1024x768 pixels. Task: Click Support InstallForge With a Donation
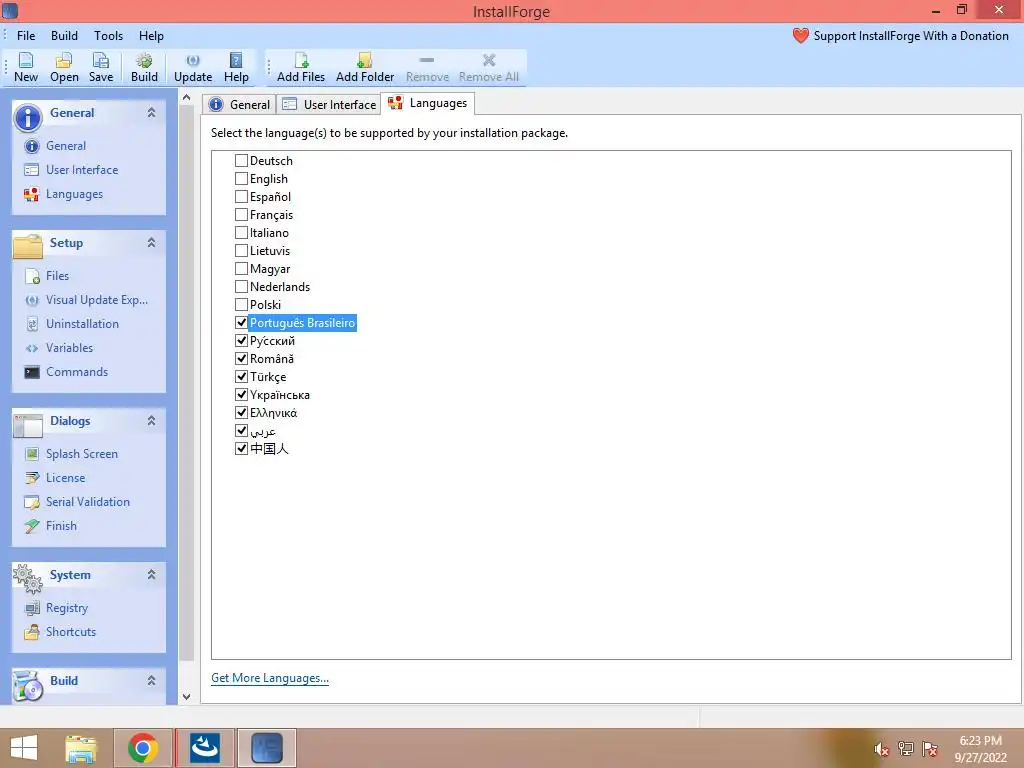[911, 36]
